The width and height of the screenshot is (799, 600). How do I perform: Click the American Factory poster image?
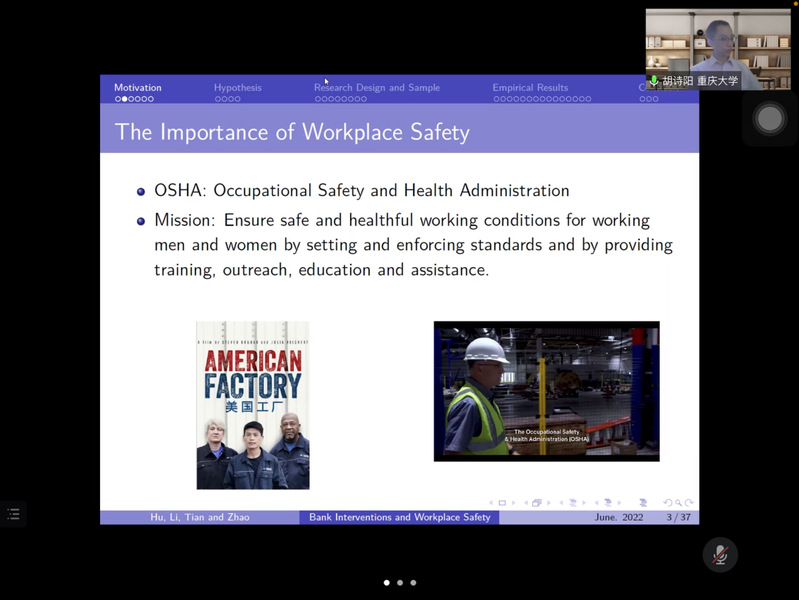pos(252,405)
